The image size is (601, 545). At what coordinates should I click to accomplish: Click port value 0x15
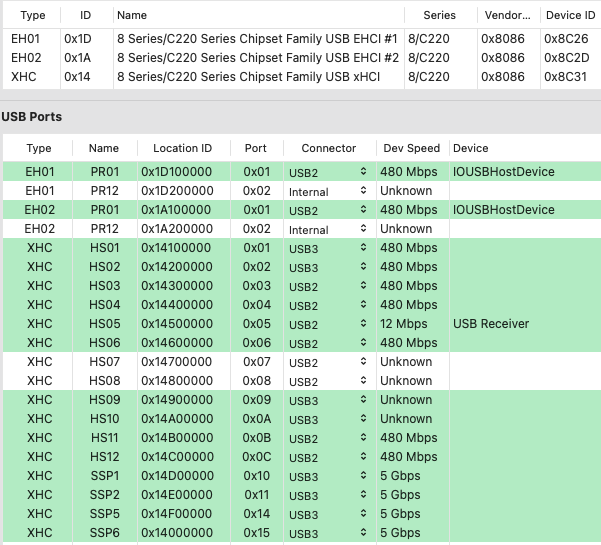pos(257,533)
